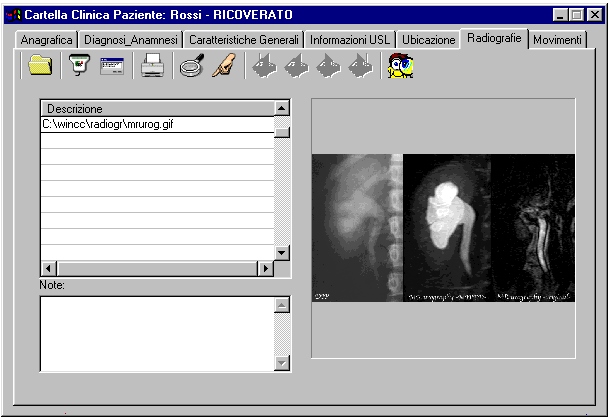Click the Descrizione column header

[158, 108]
